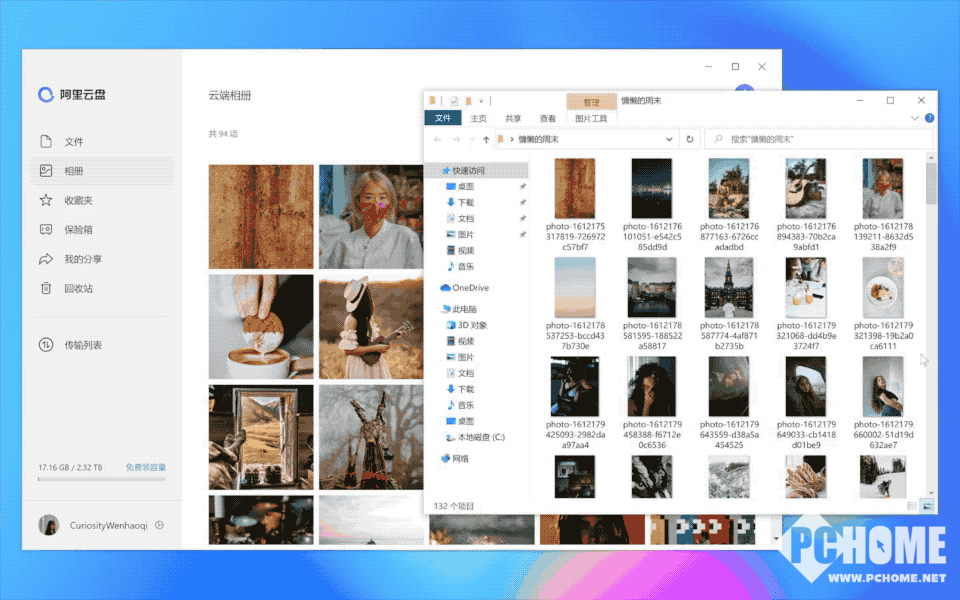This screenshot has height=600, width=960.
Task: Go up one folder level in Explorer
Action: click(x=486, y=140)
